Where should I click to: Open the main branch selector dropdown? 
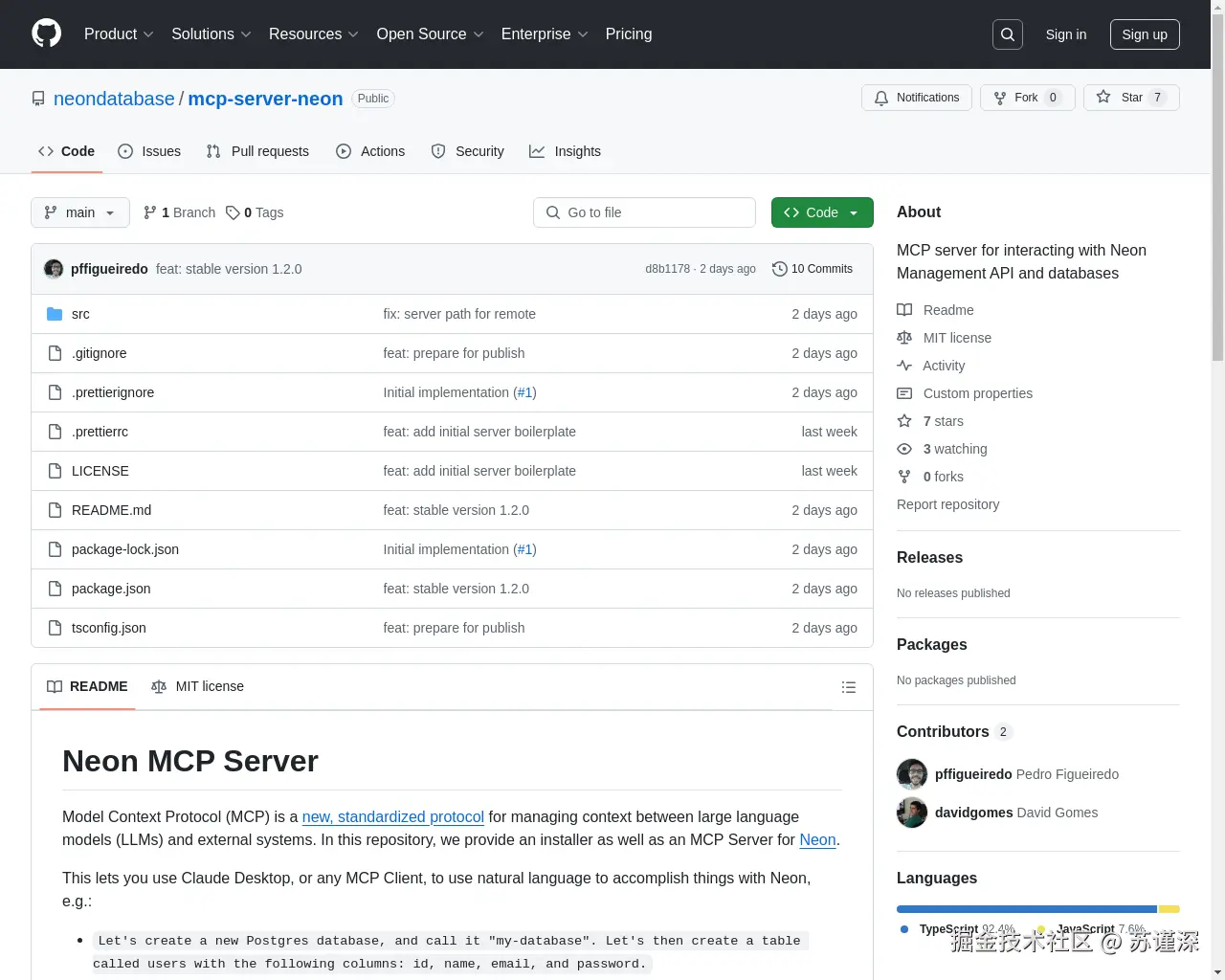[79, 212]
